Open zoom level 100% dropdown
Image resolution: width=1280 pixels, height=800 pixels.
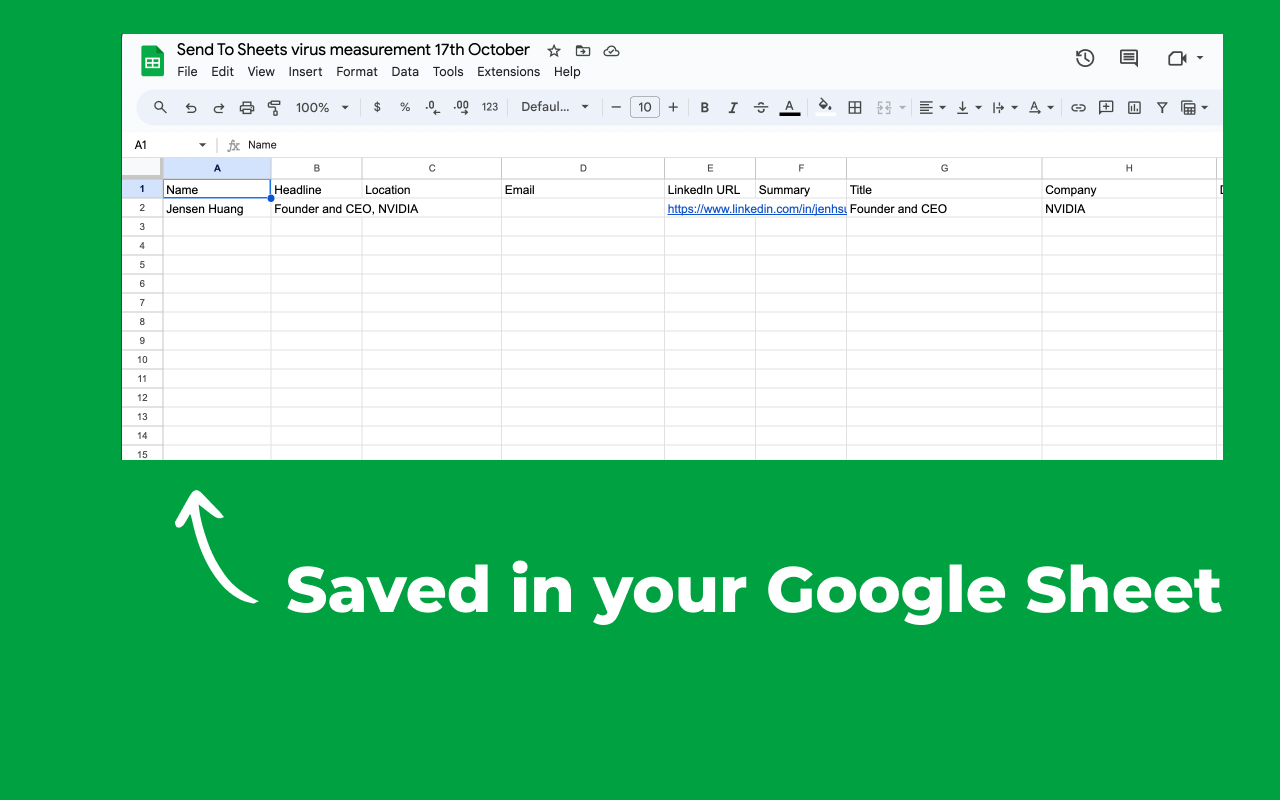[322, 107]
